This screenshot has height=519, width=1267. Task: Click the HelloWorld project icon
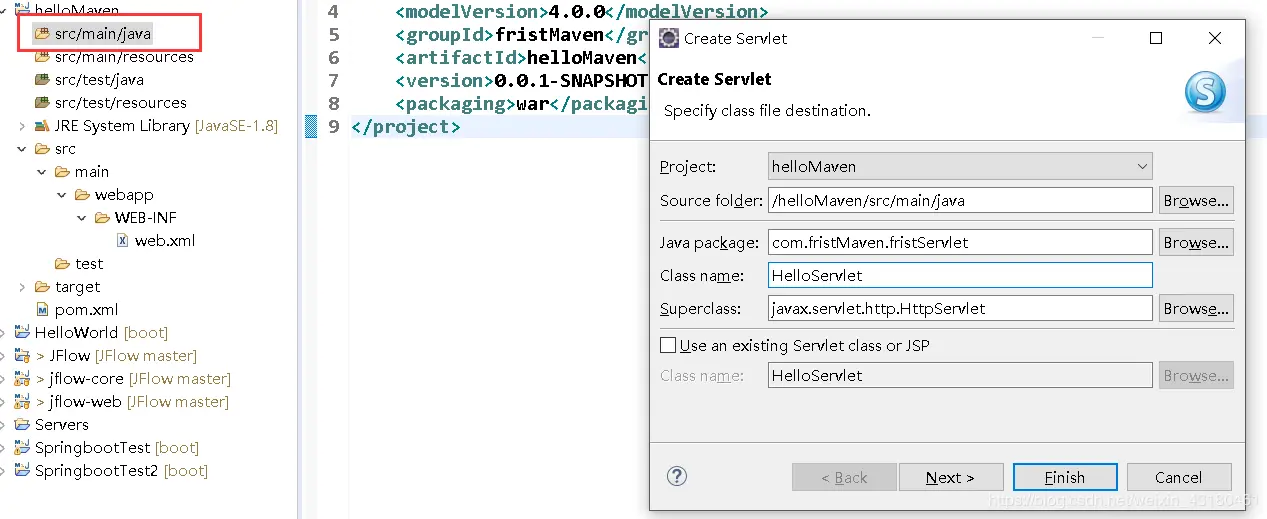(x=22, y=333)
